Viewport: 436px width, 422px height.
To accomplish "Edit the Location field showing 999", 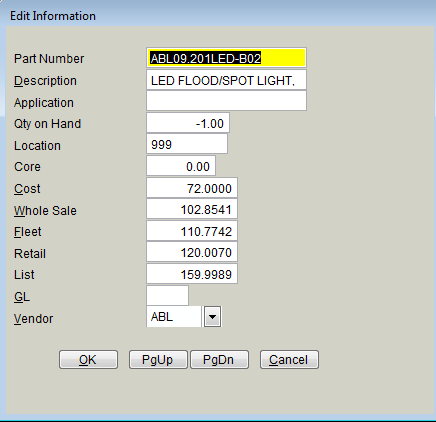I will click(x=187, y=144).
